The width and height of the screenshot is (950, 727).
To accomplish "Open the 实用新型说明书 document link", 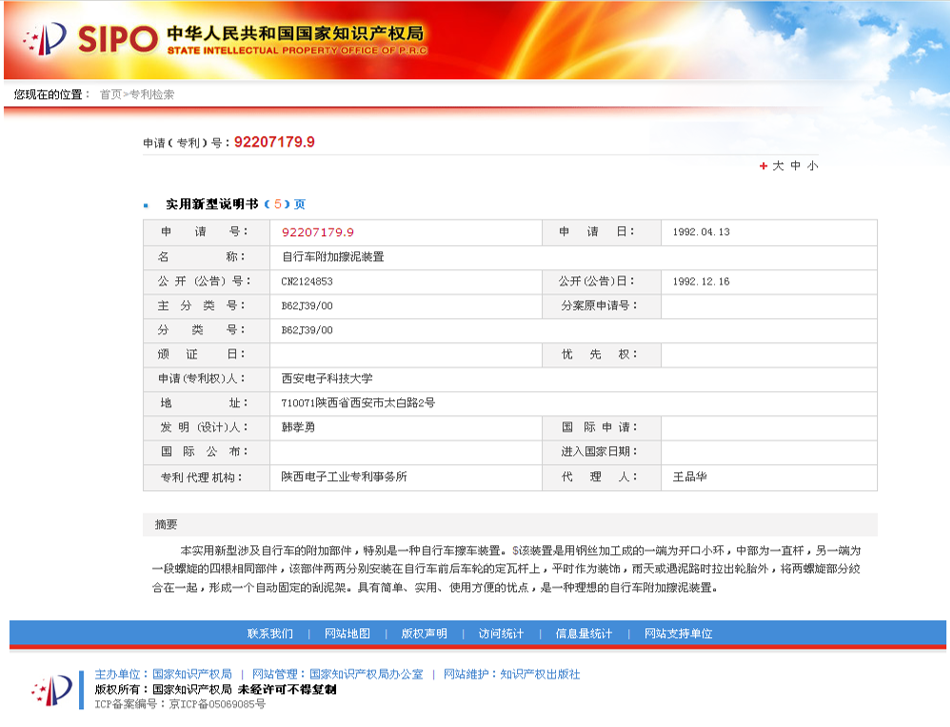I will tap(211, 204).
